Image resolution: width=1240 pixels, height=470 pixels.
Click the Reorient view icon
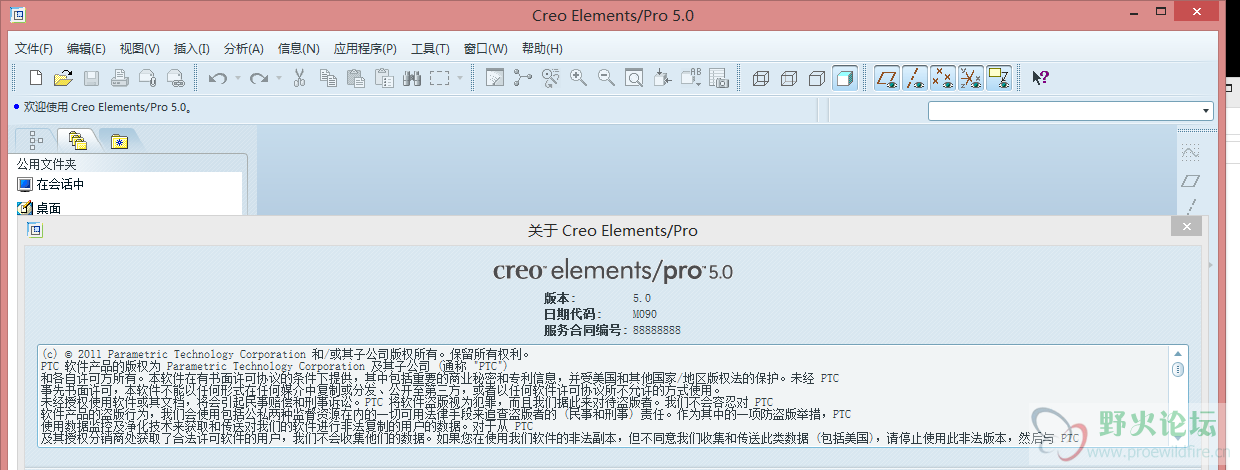point(662,77)
